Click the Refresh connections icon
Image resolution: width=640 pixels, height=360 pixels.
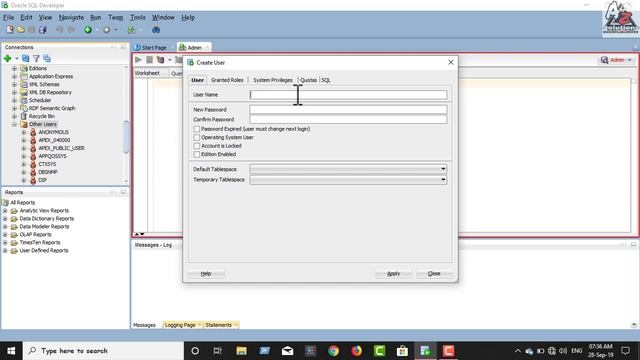coord(25,58)
